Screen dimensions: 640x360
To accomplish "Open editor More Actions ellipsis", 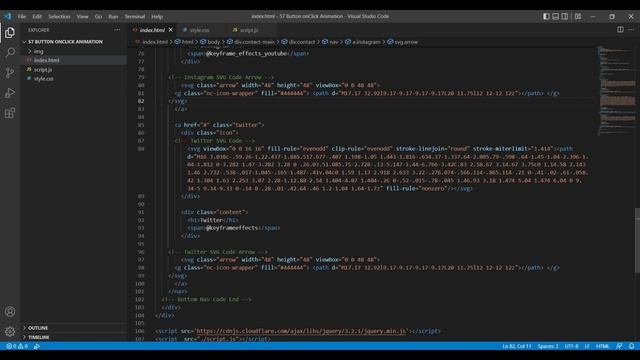I will pyautogui.click(x=631, y=29).
